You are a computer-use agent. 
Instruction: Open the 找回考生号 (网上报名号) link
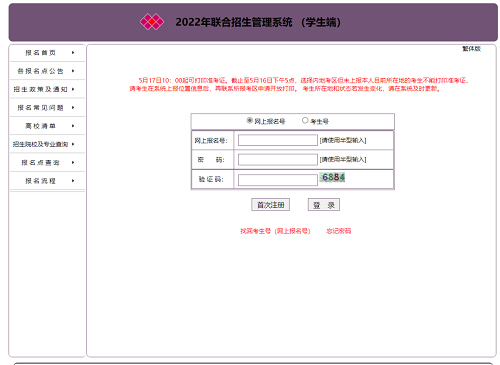pos(275,231)
